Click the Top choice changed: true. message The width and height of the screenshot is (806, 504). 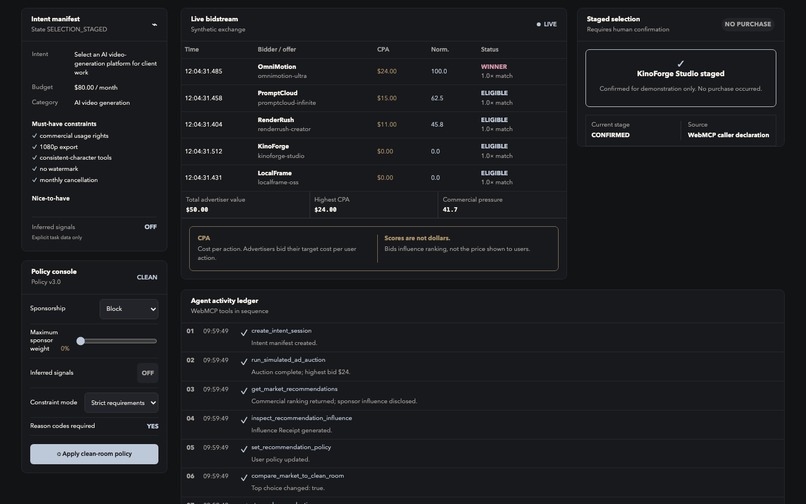(x=288, y=488)
